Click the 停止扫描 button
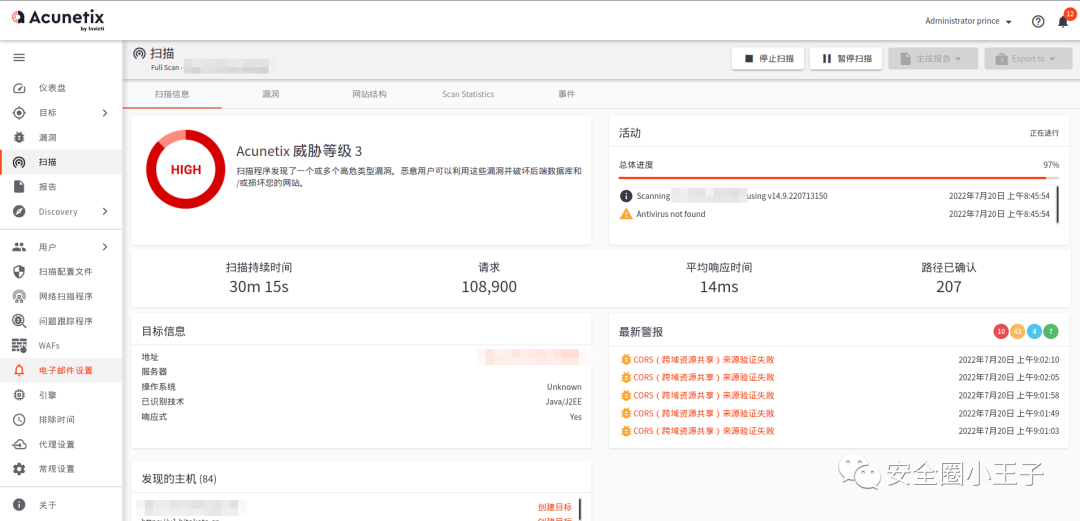Image resolution: width=1080 pixels, height=521 pixels. point(768,59)
